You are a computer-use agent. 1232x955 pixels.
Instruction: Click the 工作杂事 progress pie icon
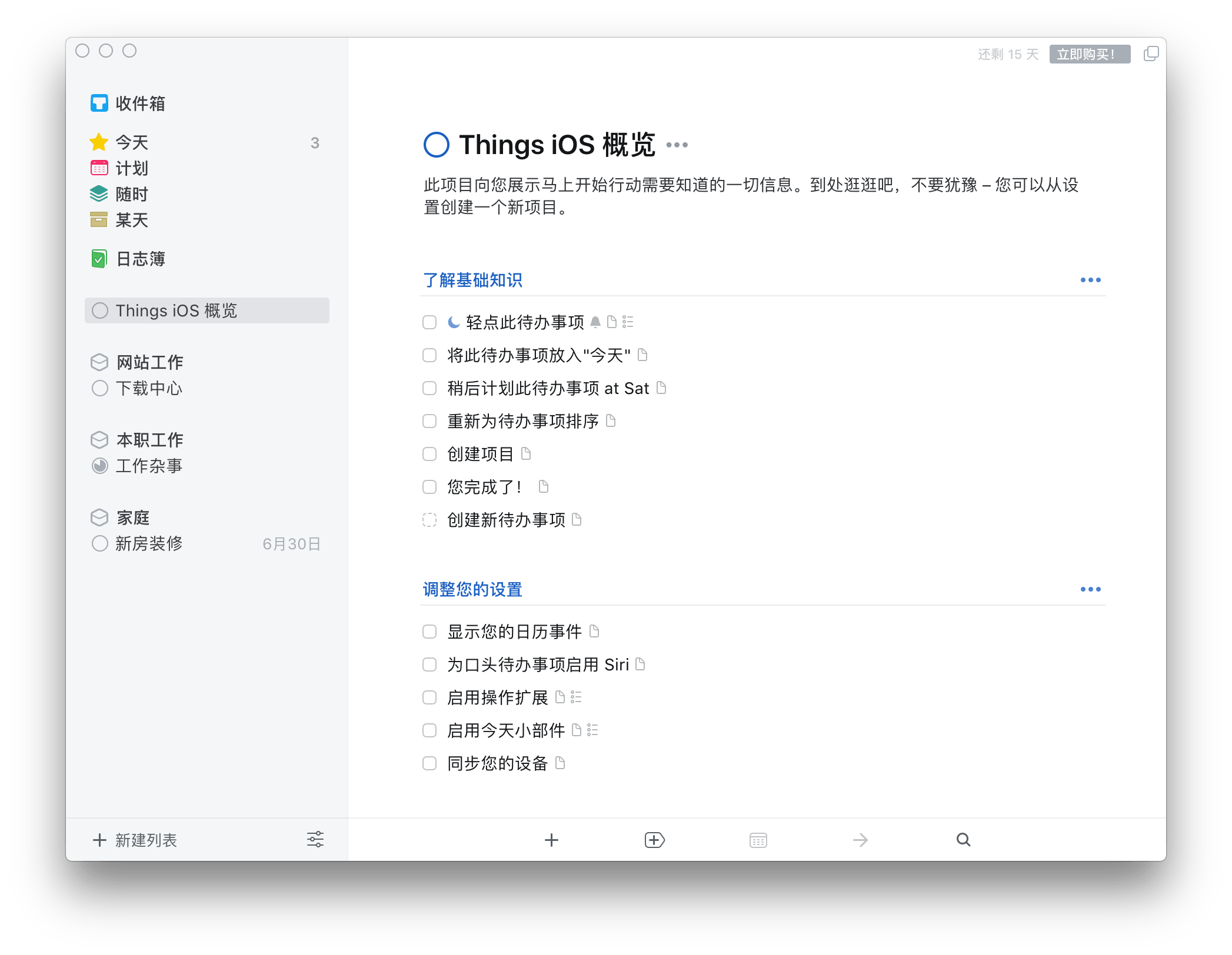(100, 466)
